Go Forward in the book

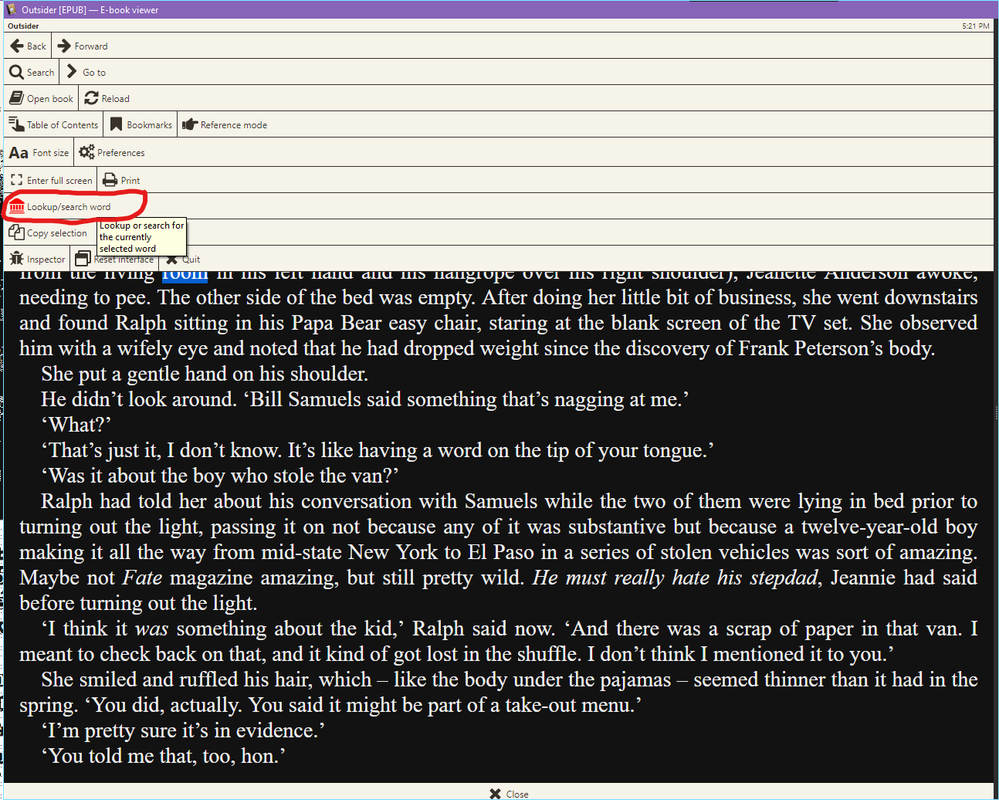coord(82,46)
